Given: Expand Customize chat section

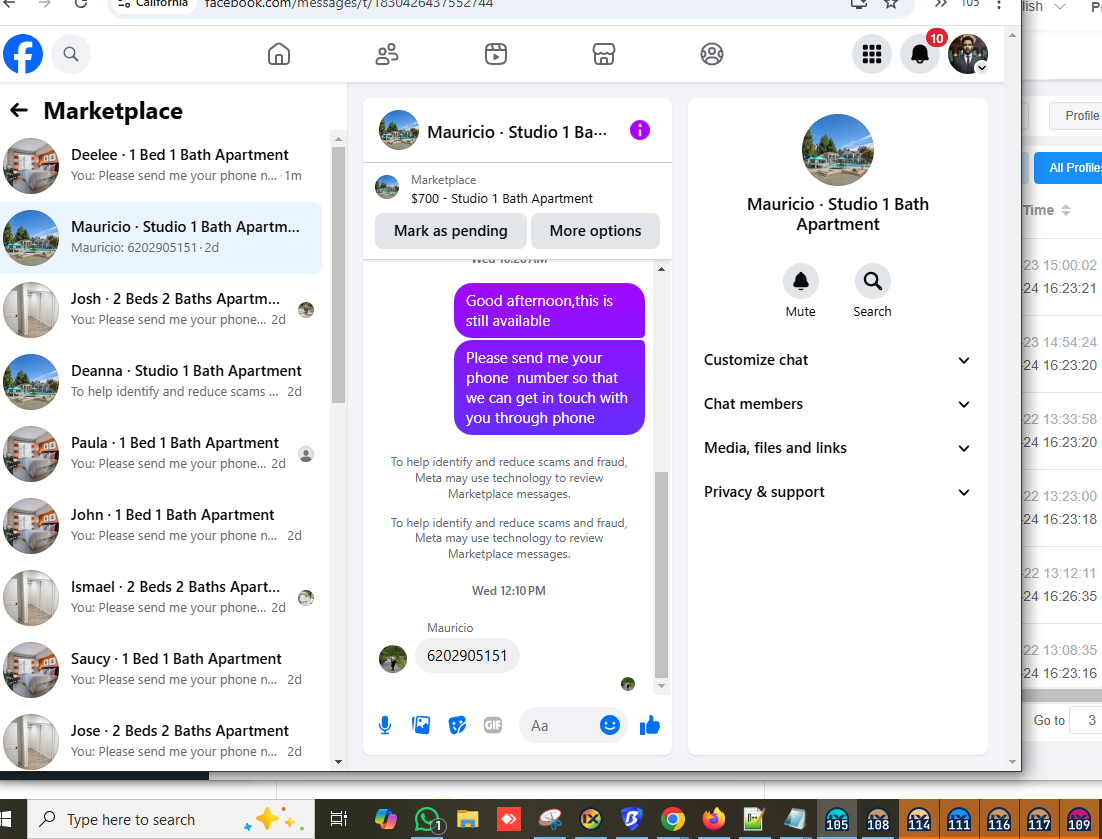Looking at the screenshot, I should point(837,360).
